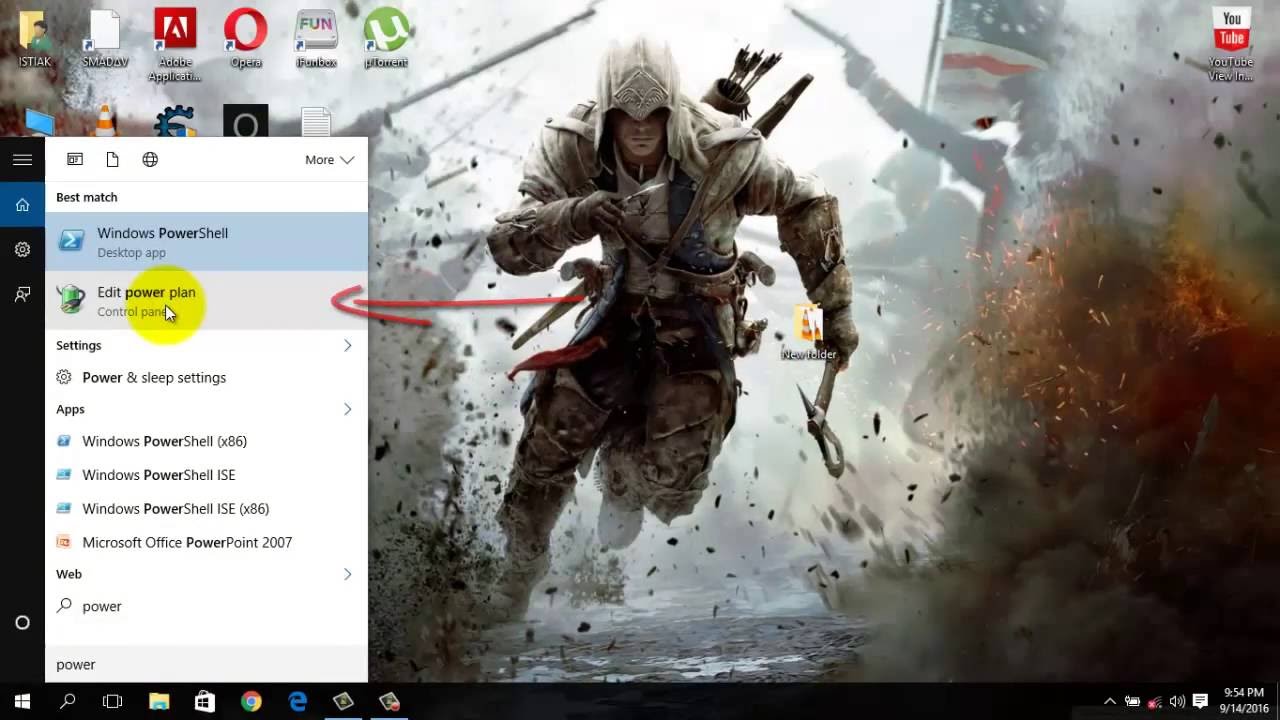Expand the Apps results category arrow
This screenshot has height=720, width=1280.
(347, 409)
